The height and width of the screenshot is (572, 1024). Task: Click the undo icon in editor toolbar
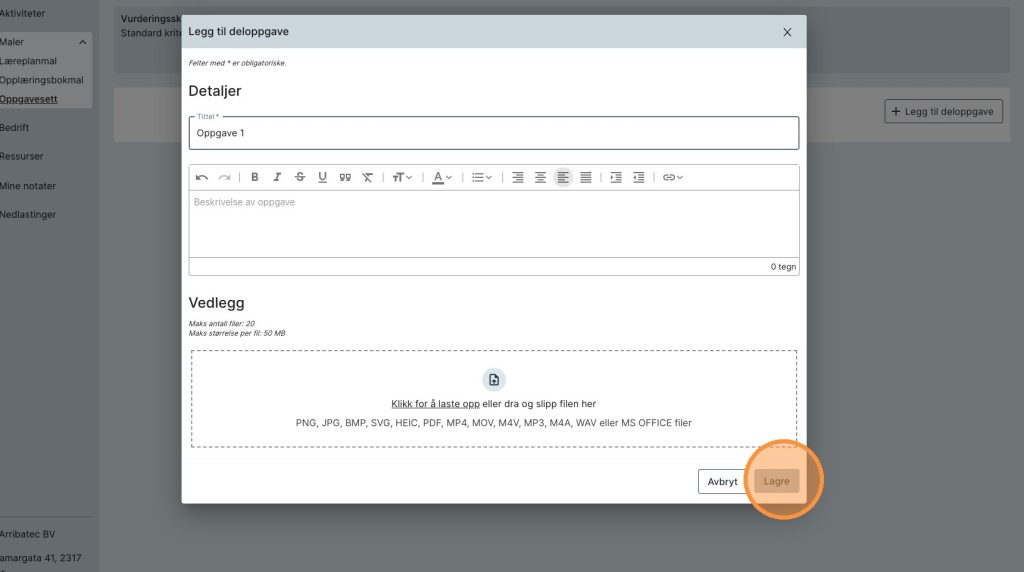point(202,178)
